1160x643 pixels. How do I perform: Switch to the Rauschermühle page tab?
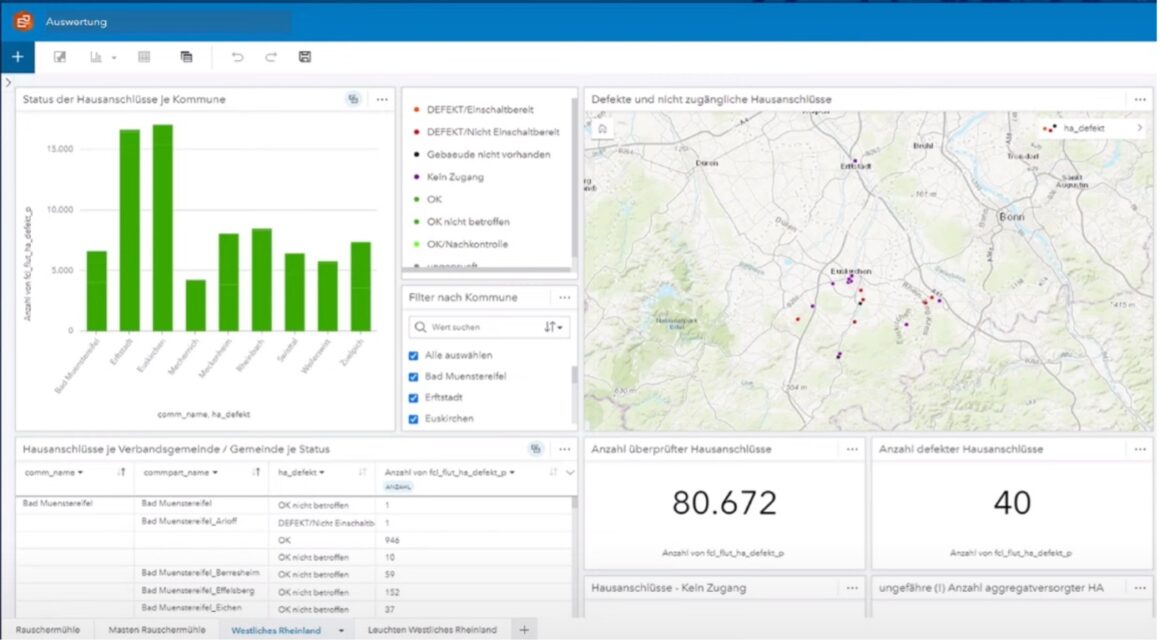click(x=47, y=630)
